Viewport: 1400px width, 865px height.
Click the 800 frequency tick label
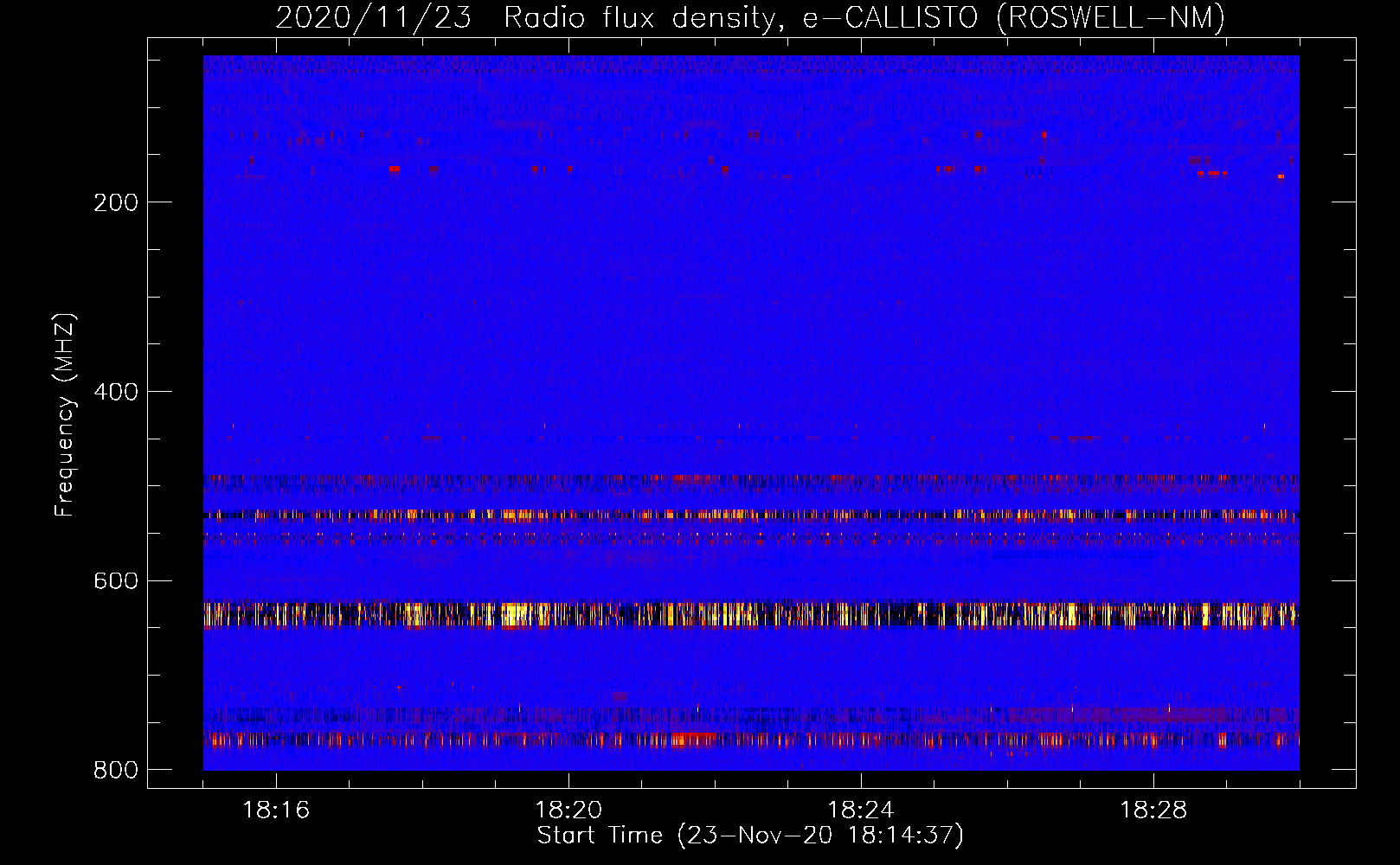click(x=116, y=770)
